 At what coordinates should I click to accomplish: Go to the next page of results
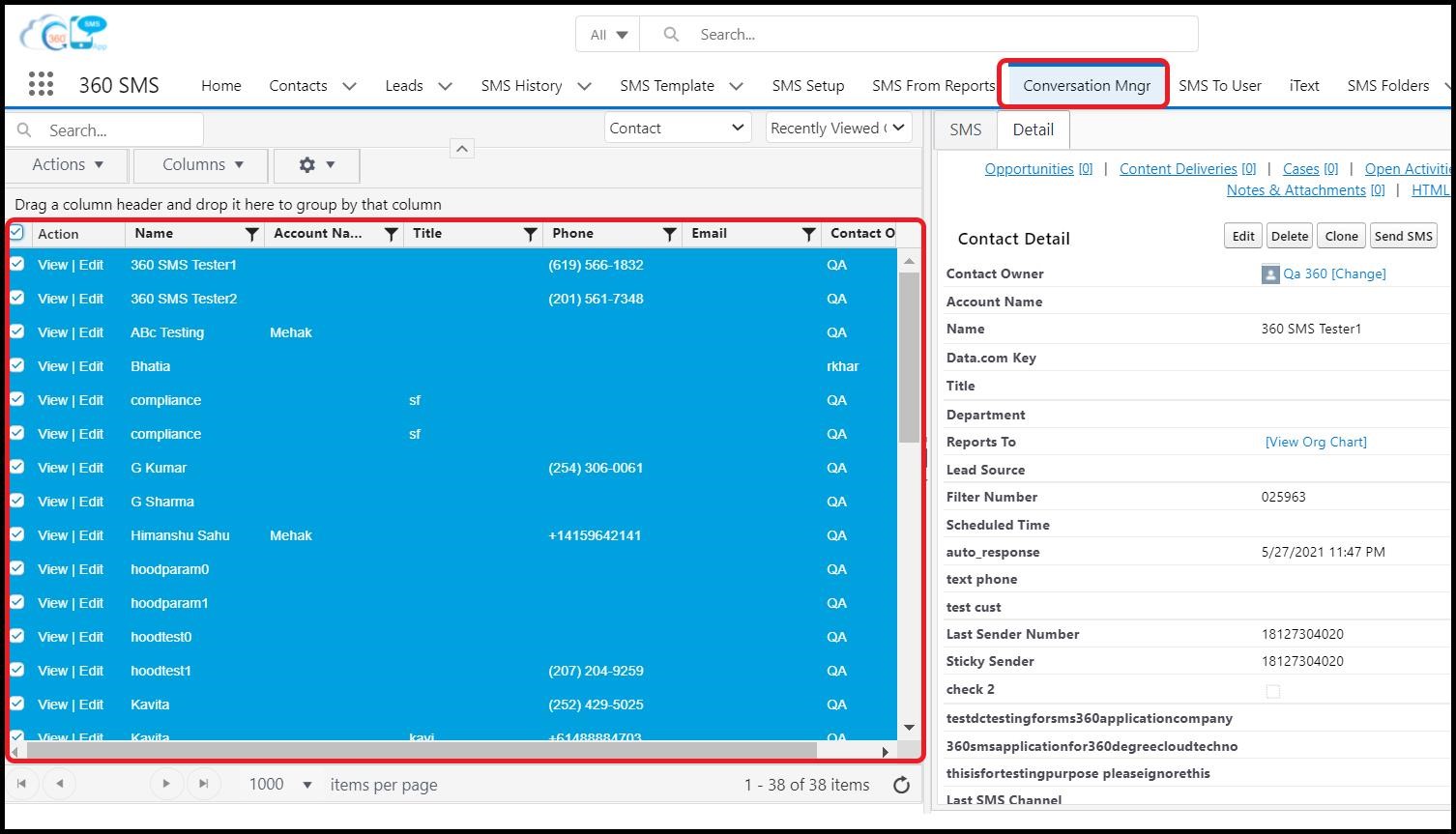[165, 783]
